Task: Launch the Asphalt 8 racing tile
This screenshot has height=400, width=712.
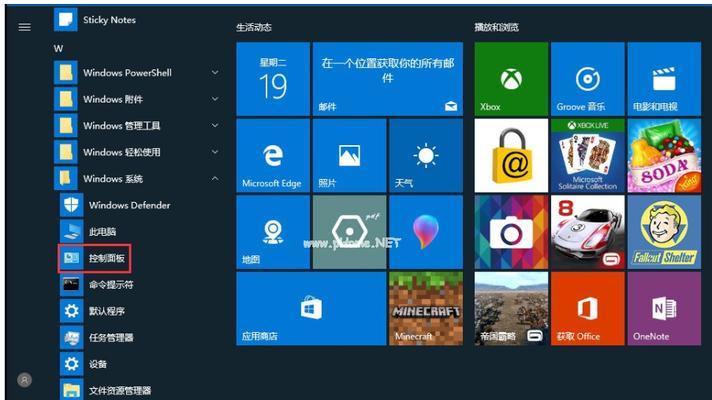Action: tap(588, 232)
